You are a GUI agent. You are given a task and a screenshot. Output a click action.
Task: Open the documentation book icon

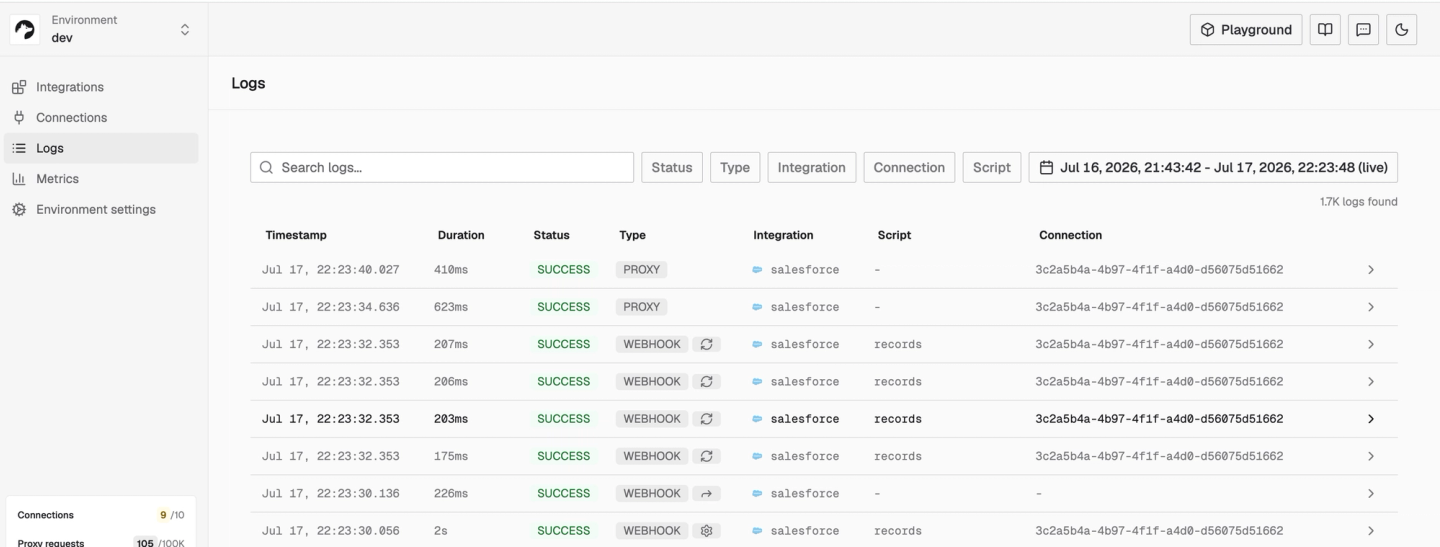point(1325,30)
